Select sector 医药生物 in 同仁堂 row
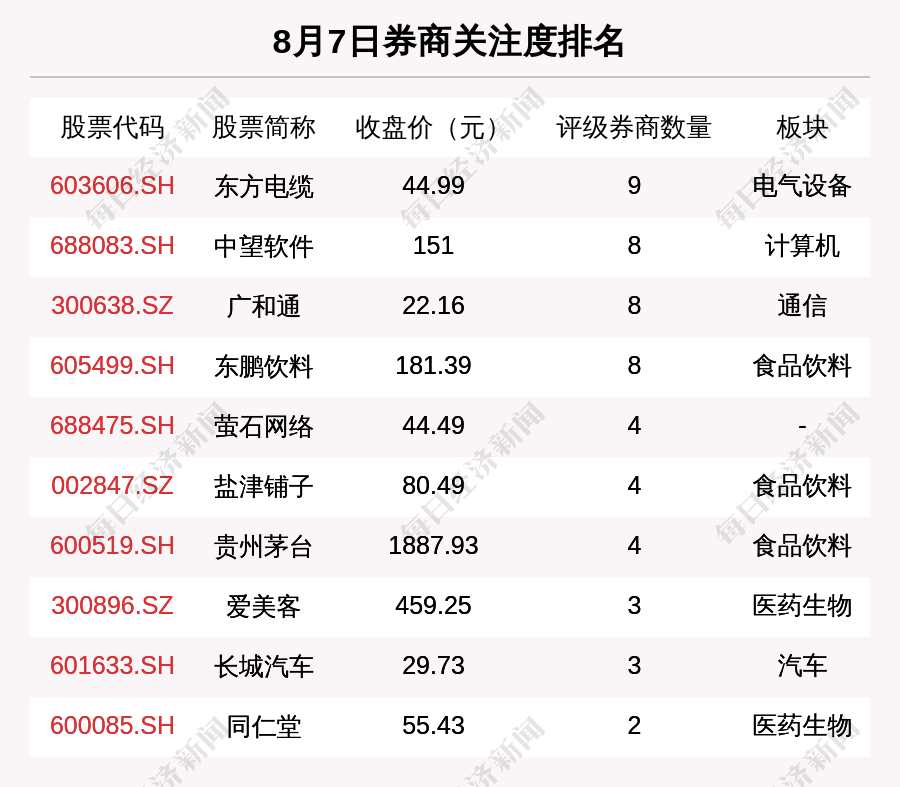Image resolution: width=900 pixels, height=787 pixels. (x=802, y=726)
